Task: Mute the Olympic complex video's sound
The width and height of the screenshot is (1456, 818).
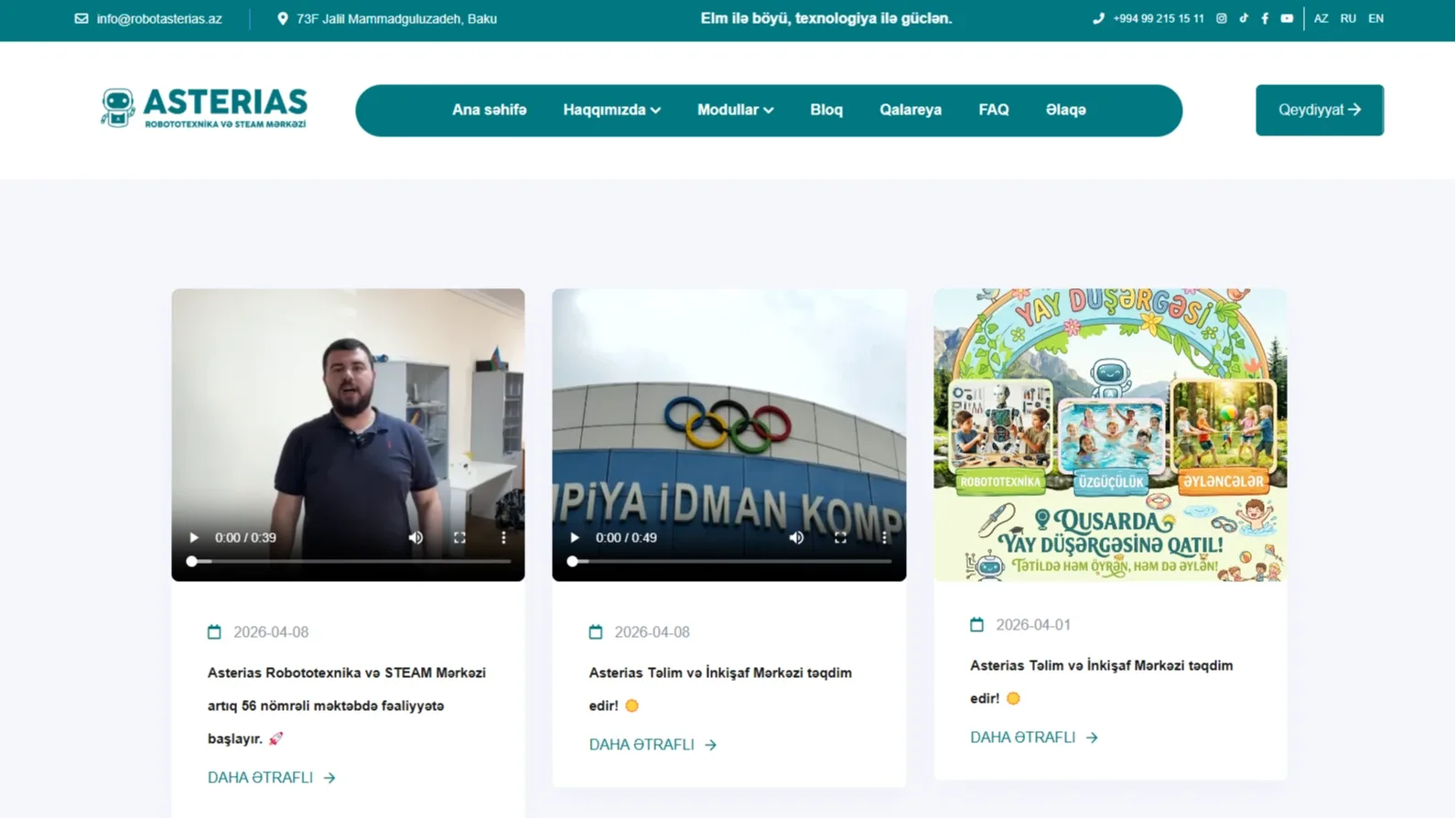Action: (x=796, y=538)
